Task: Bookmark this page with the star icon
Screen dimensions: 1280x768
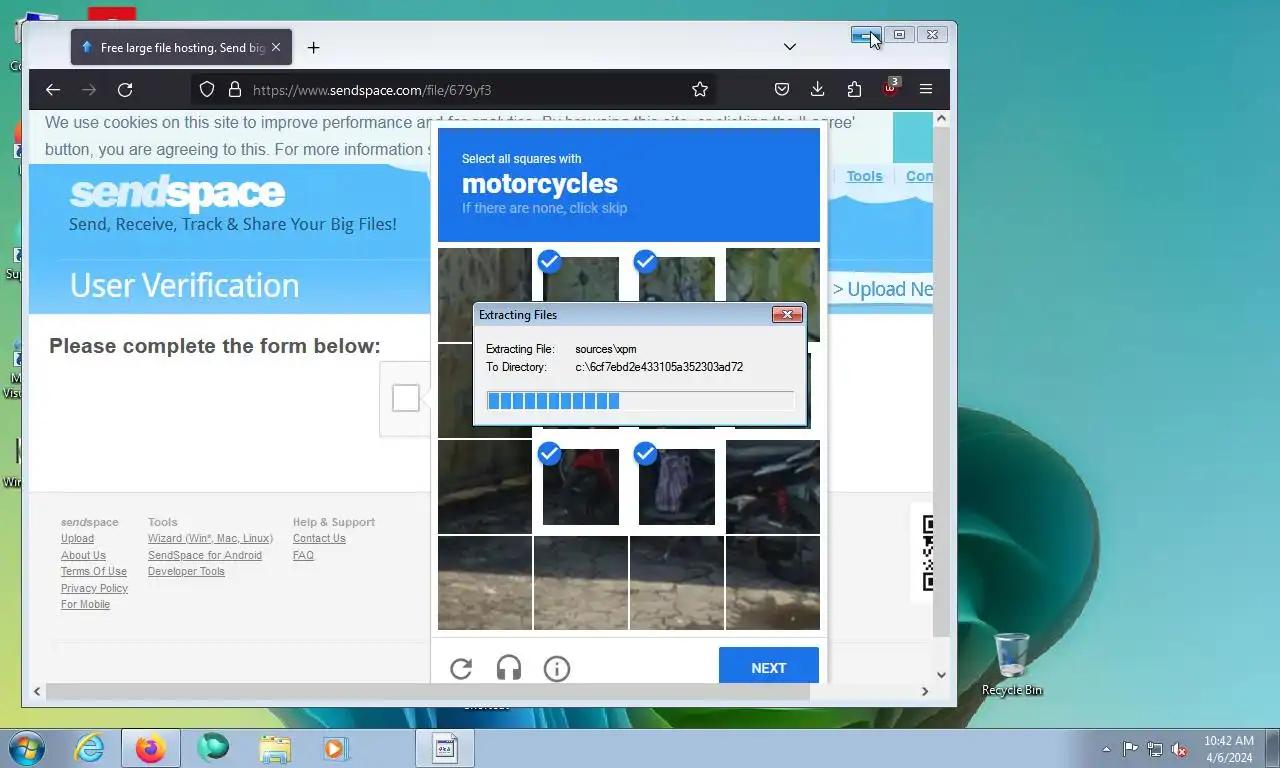Action: (700, 90)
